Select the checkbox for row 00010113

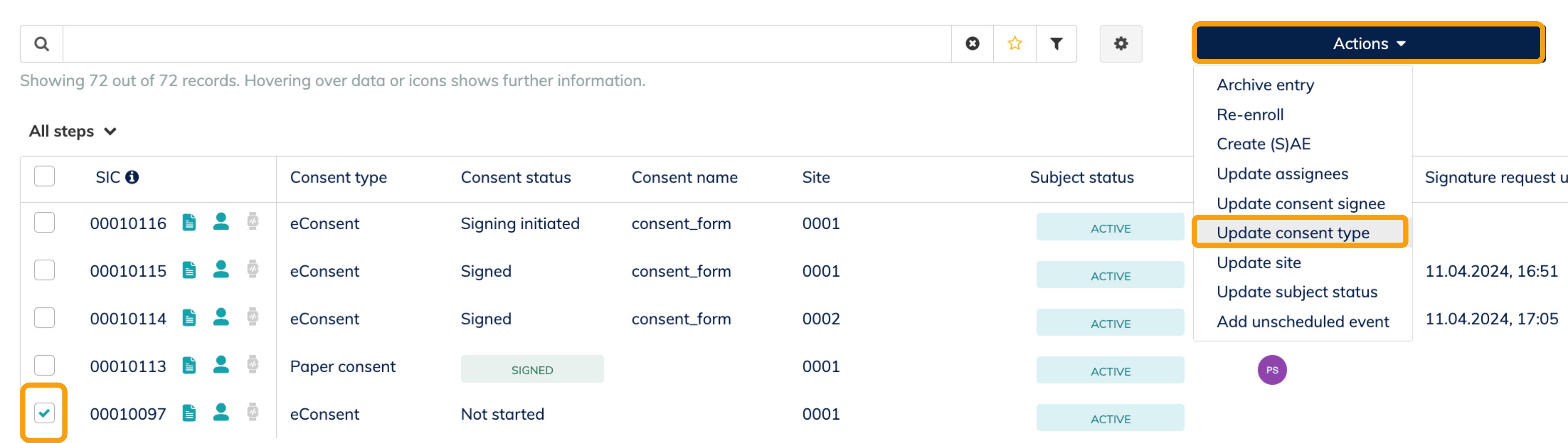[x=45, y=366]
